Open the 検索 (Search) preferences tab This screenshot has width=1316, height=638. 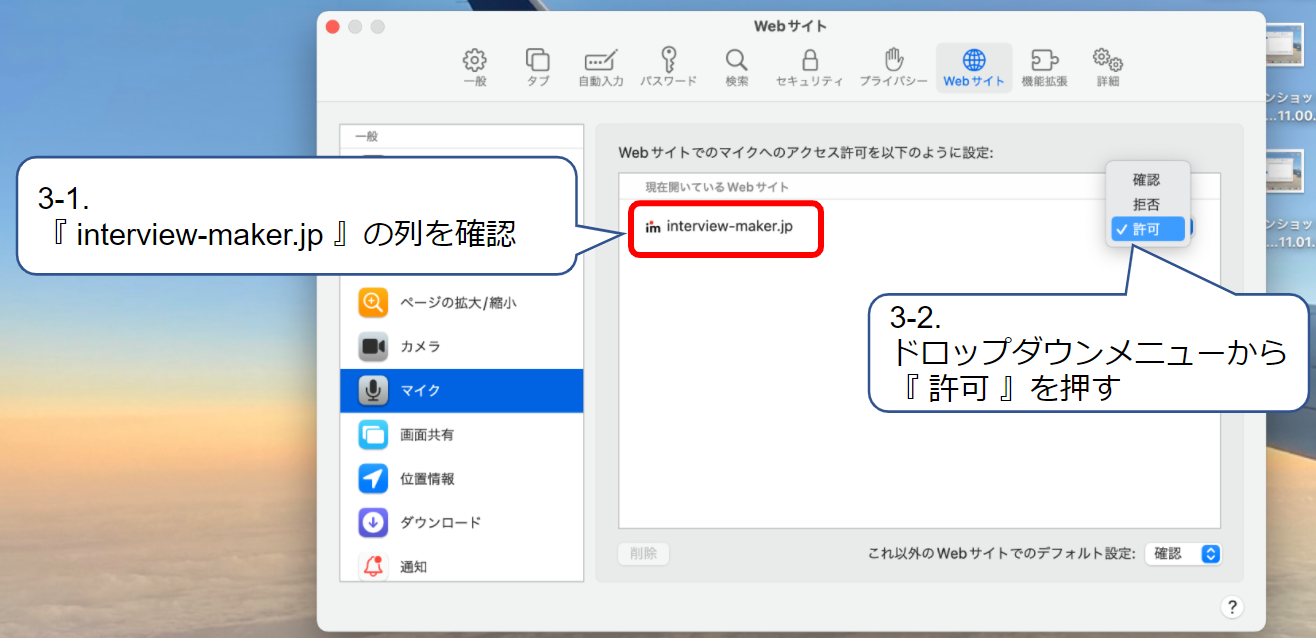737,67
